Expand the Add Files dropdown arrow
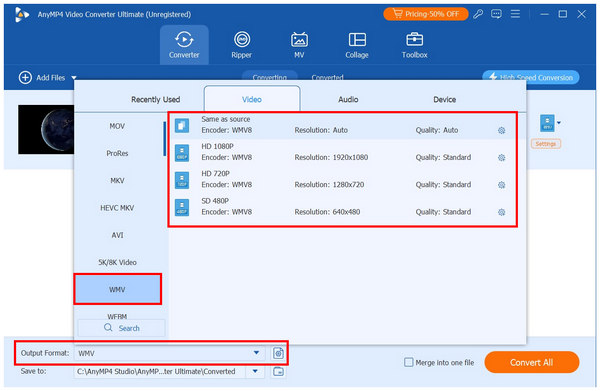This screenshot has height=391, width=600. click(x=74, y=78)
